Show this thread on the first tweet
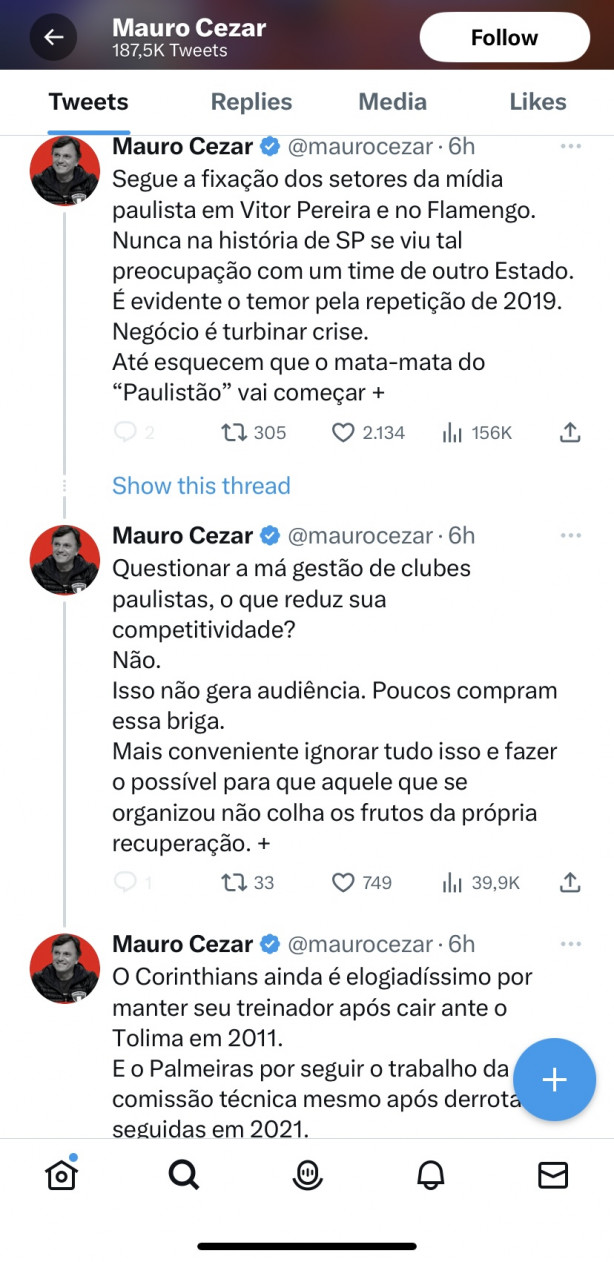The height and width of the screenshot is (1262, 614). point(201,485)
